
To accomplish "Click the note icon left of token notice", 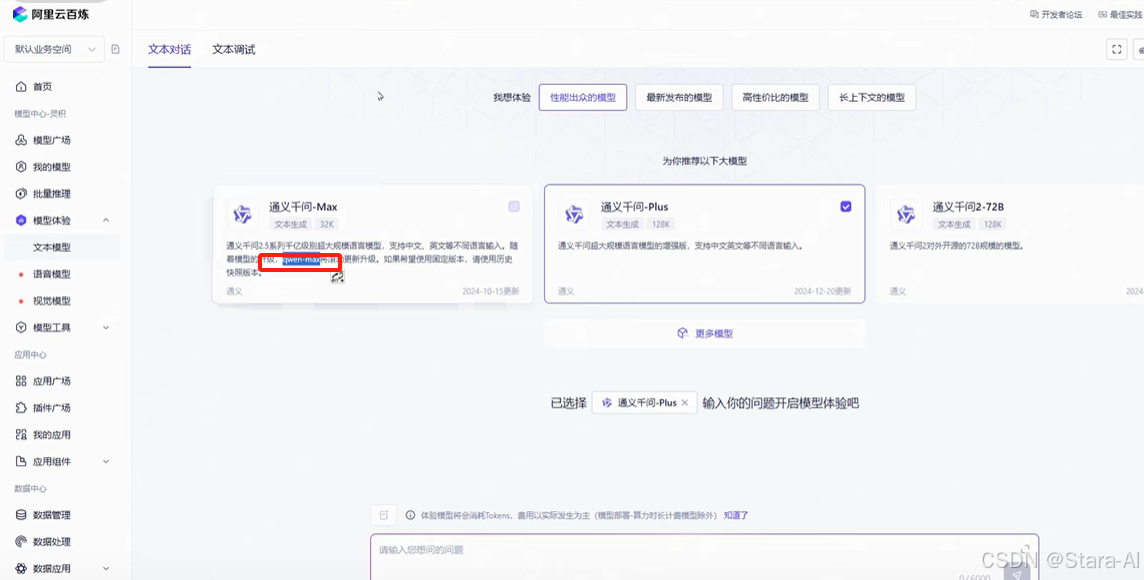I will (384, 515).
